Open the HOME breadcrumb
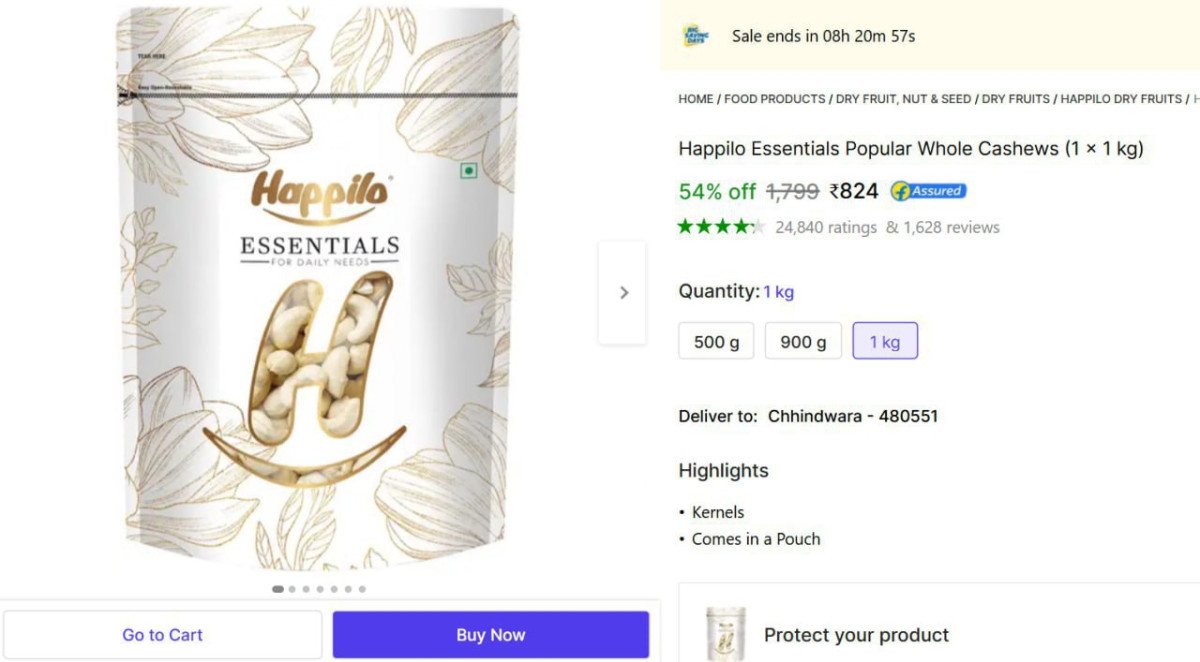This screenshot has height=662, width=1200. click(x=696, y=99)
